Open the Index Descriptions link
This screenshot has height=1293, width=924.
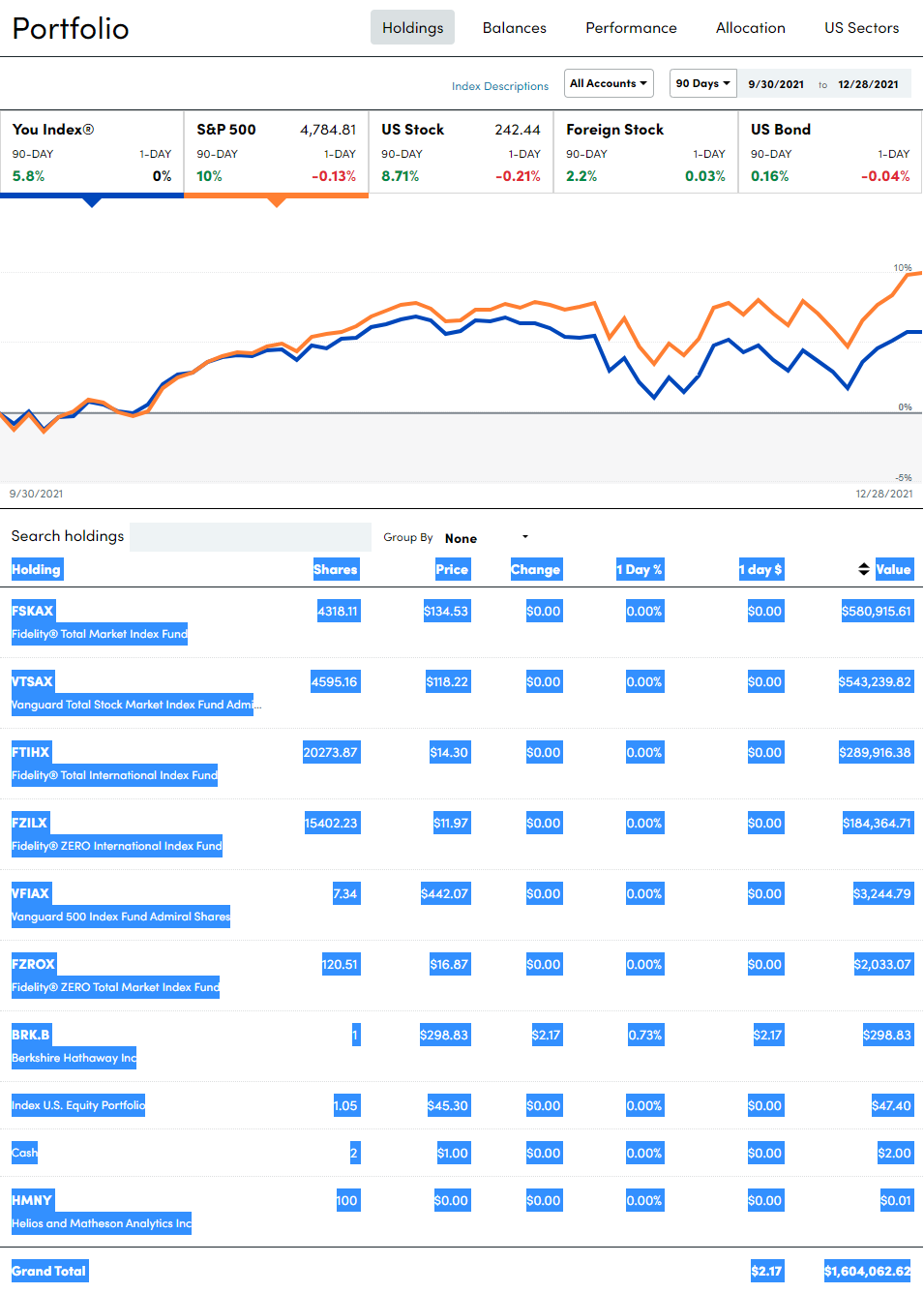tap(500, 86)
